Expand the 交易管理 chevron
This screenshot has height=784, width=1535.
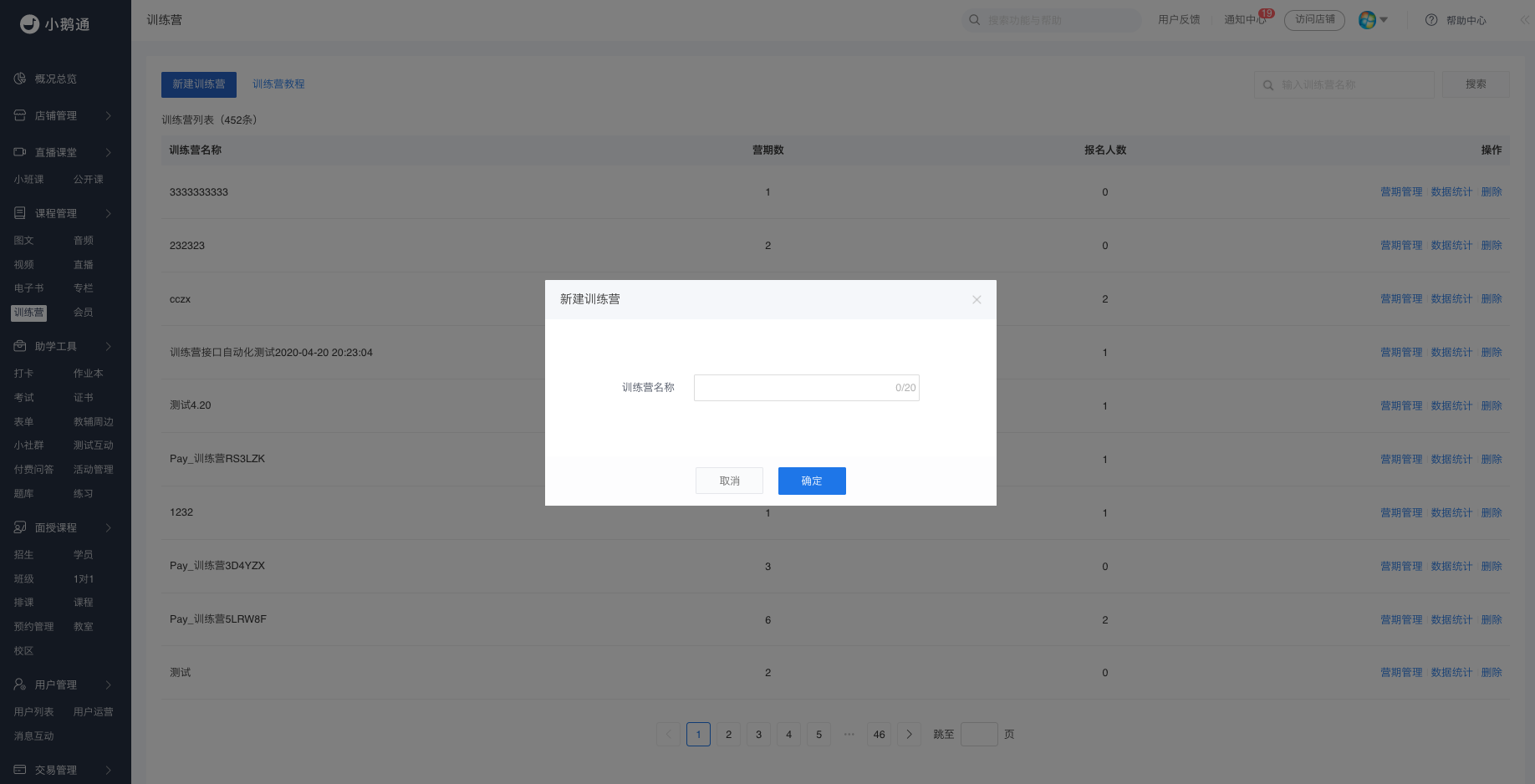(x=109, y=770)
